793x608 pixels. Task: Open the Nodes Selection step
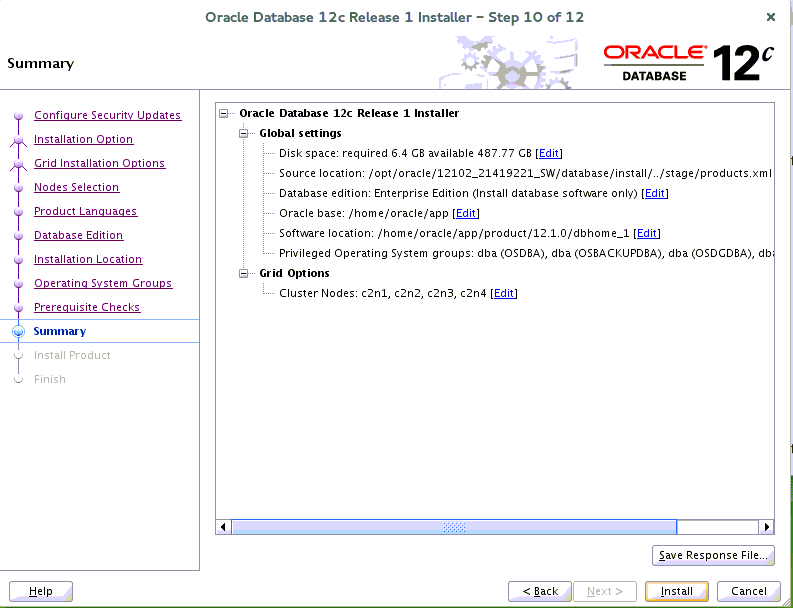(x=76, y=187)
